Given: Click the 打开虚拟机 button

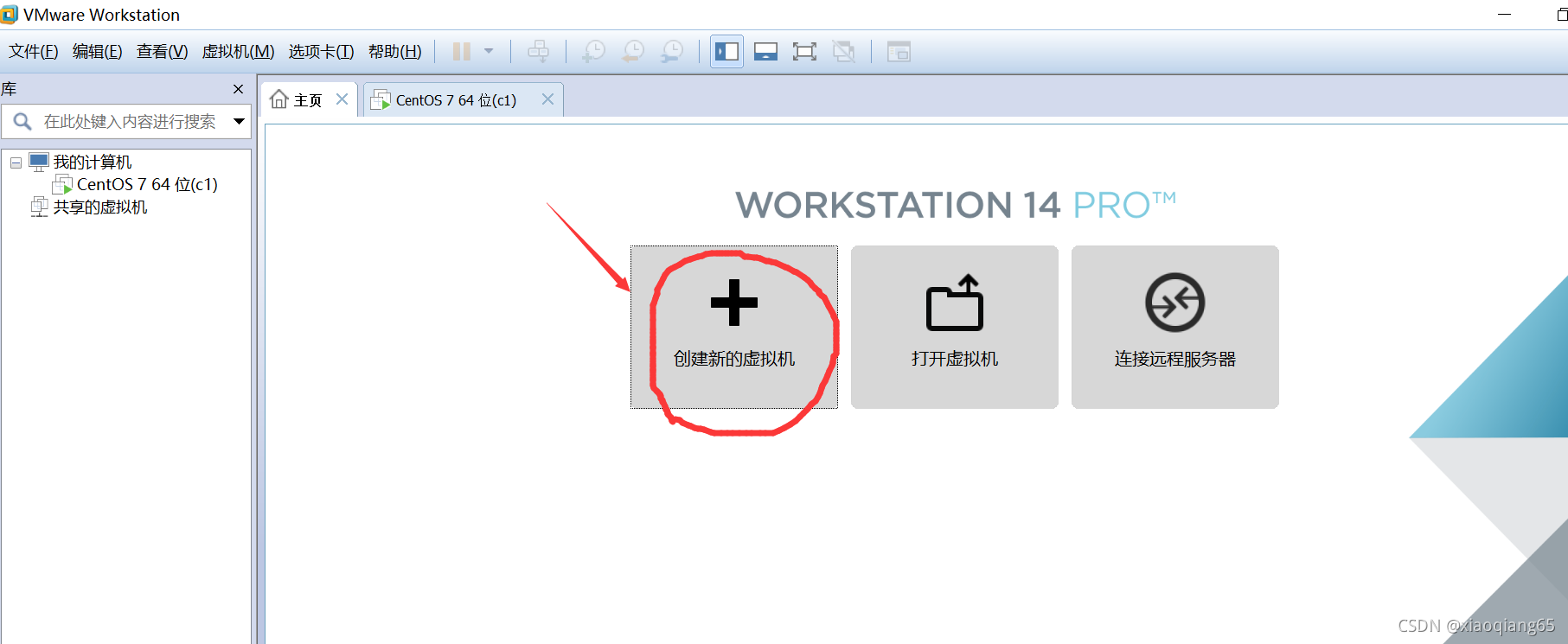Looking at the screenshot, I should (955, 327).
